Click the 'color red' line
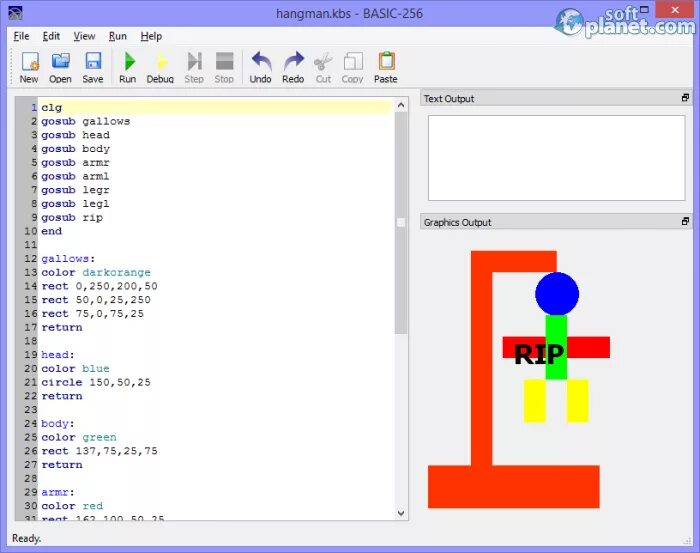This screenshot has width=700, height=553. 72,506
